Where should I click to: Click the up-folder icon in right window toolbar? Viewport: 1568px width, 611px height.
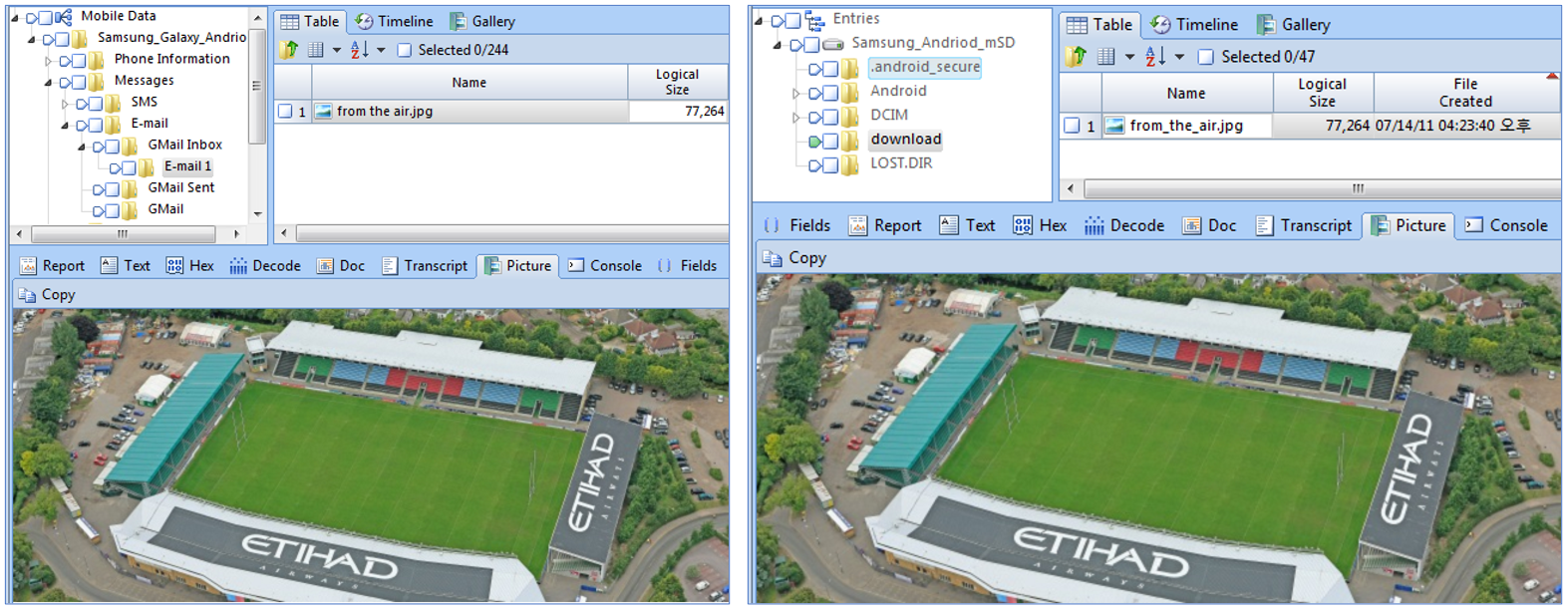pyautogui.click(x=1076, y=57)
